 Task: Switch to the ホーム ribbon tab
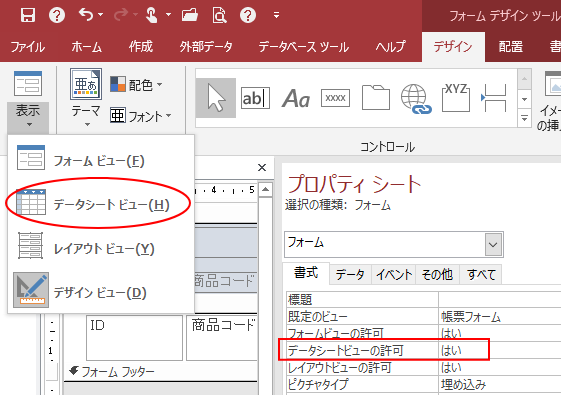pos(87,47)
